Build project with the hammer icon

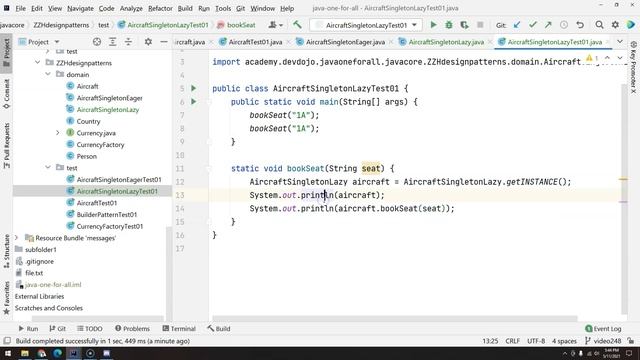297,25
